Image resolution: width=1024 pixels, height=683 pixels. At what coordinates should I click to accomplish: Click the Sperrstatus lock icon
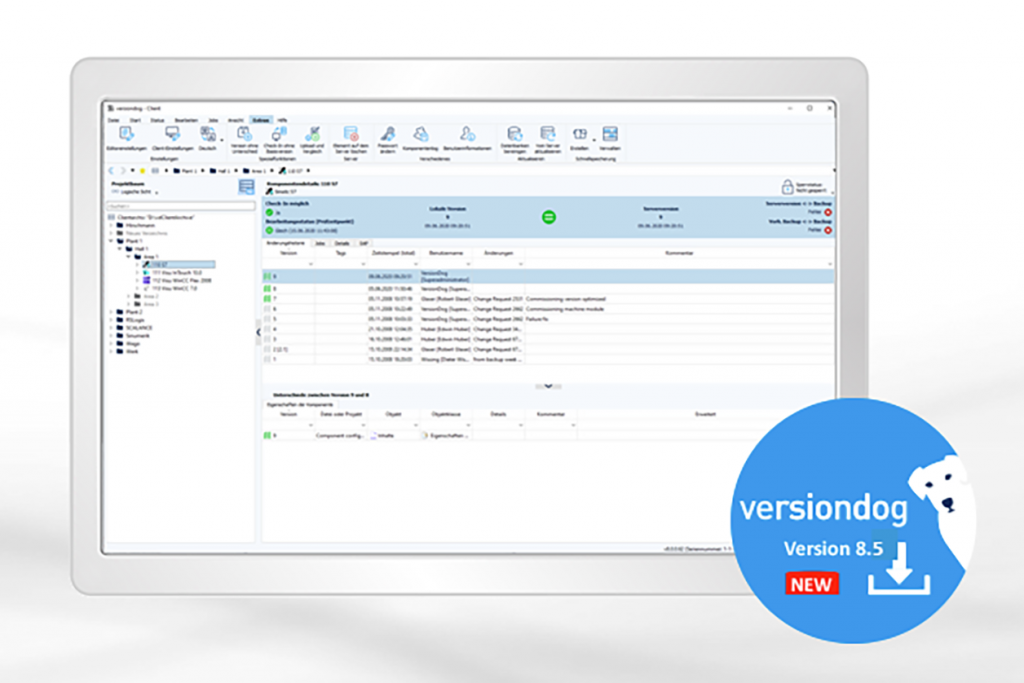787,187
